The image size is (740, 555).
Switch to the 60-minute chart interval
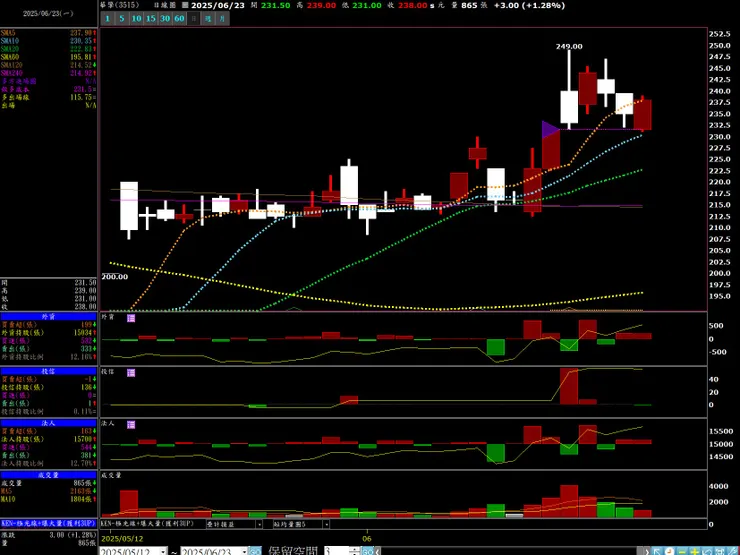point(179,18)
